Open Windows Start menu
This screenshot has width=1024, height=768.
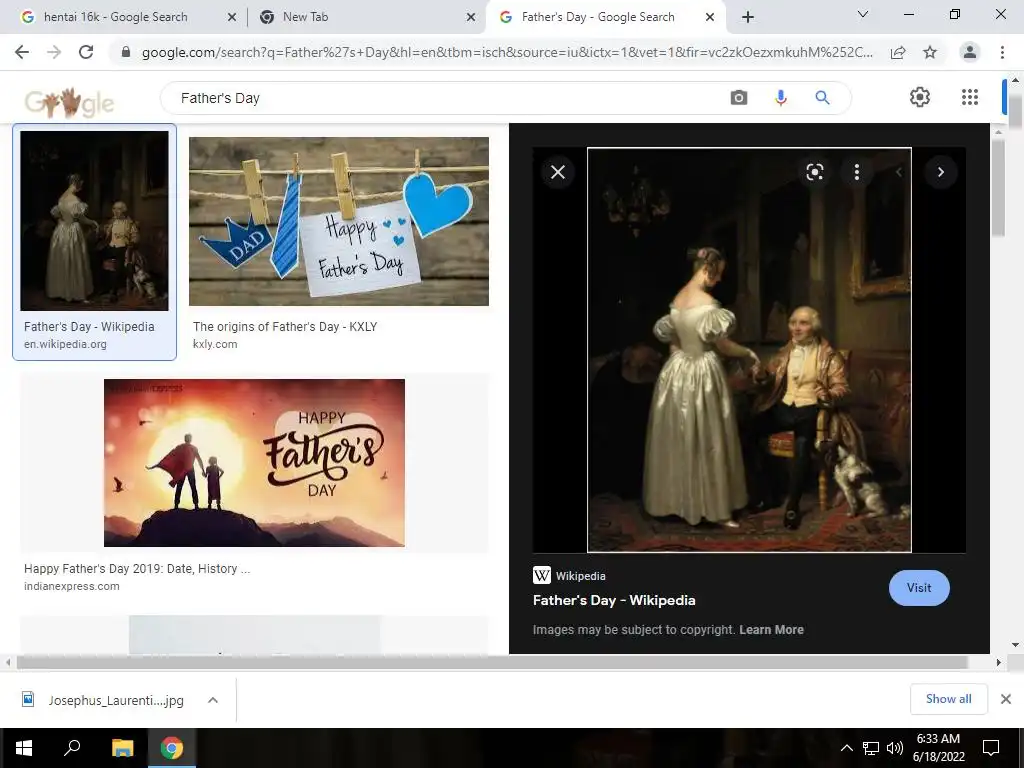pyautogui.click(x=24, y=748)
